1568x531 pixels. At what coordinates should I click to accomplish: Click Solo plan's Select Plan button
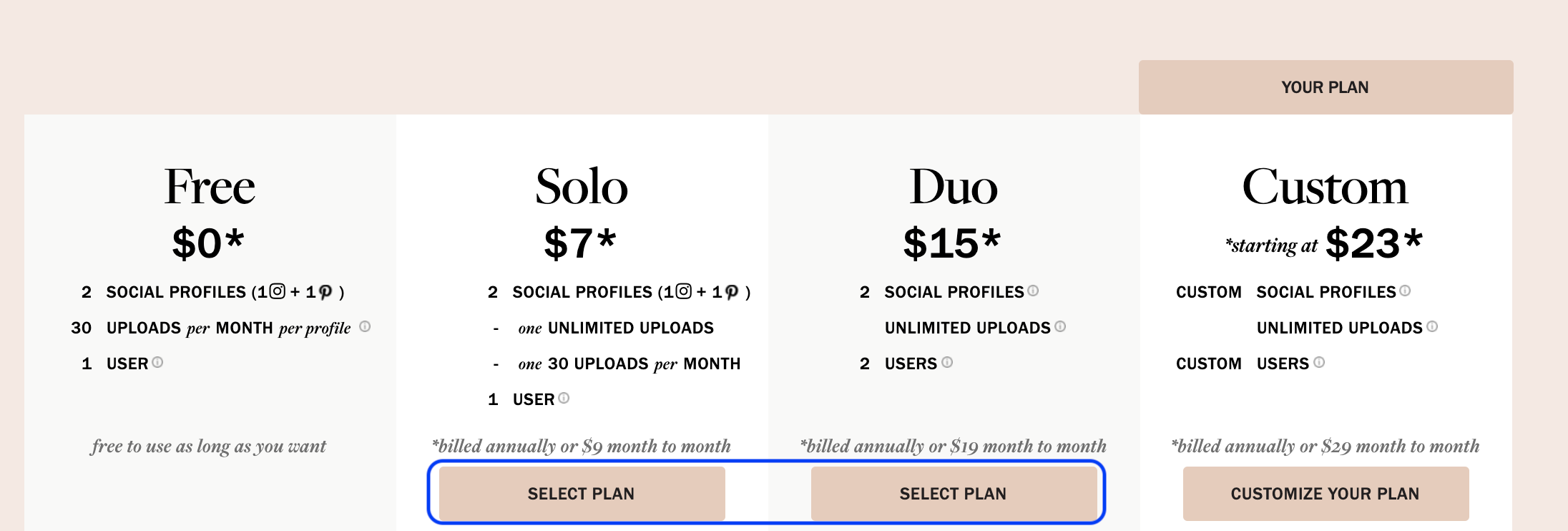click(x=582, y=494)
